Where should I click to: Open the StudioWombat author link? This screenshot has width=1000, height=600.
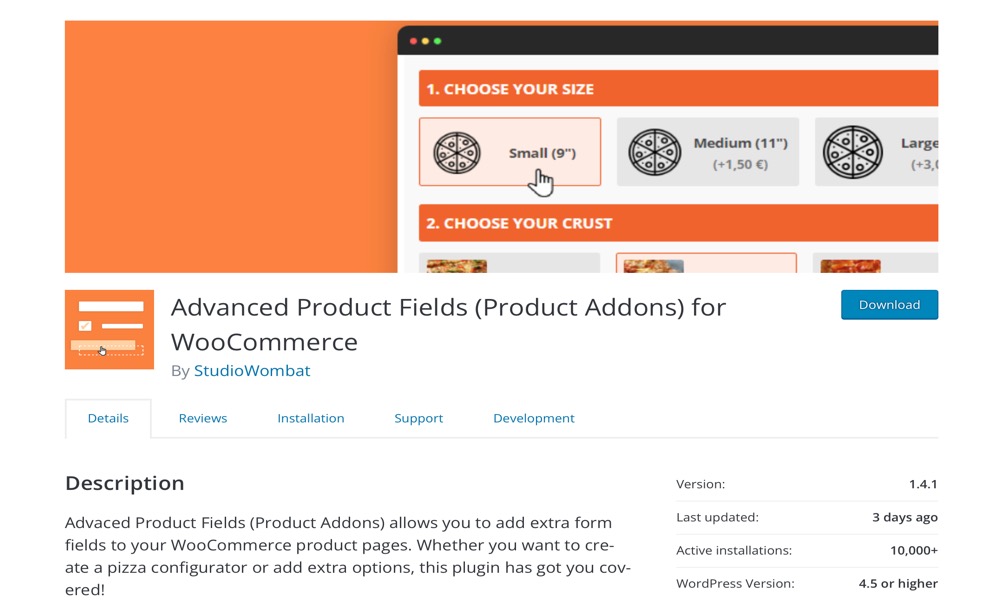pyautogui.click(x=252, y=370)
